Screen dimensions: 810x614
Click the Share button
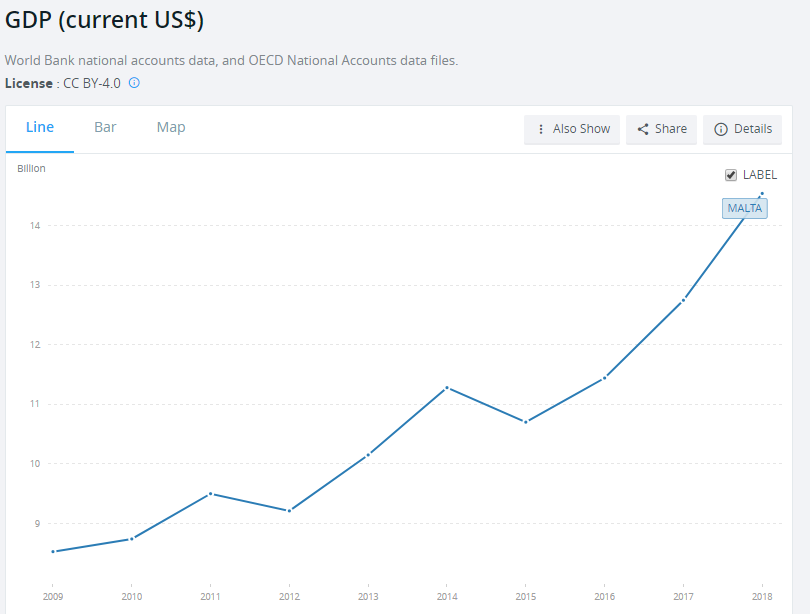(x=661, y=129)
